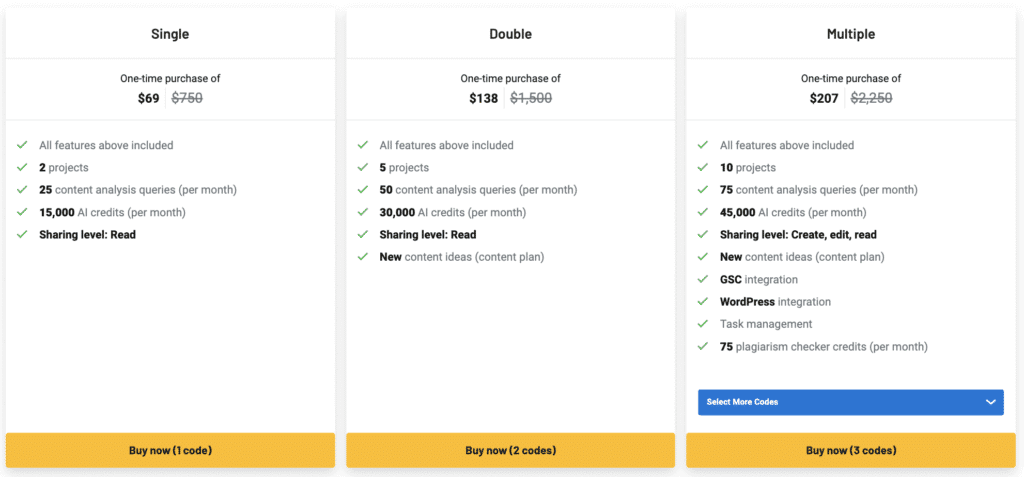Select the Single plan heading
The width and height of the screenshot is (1024, 477).
pos(170,34)
